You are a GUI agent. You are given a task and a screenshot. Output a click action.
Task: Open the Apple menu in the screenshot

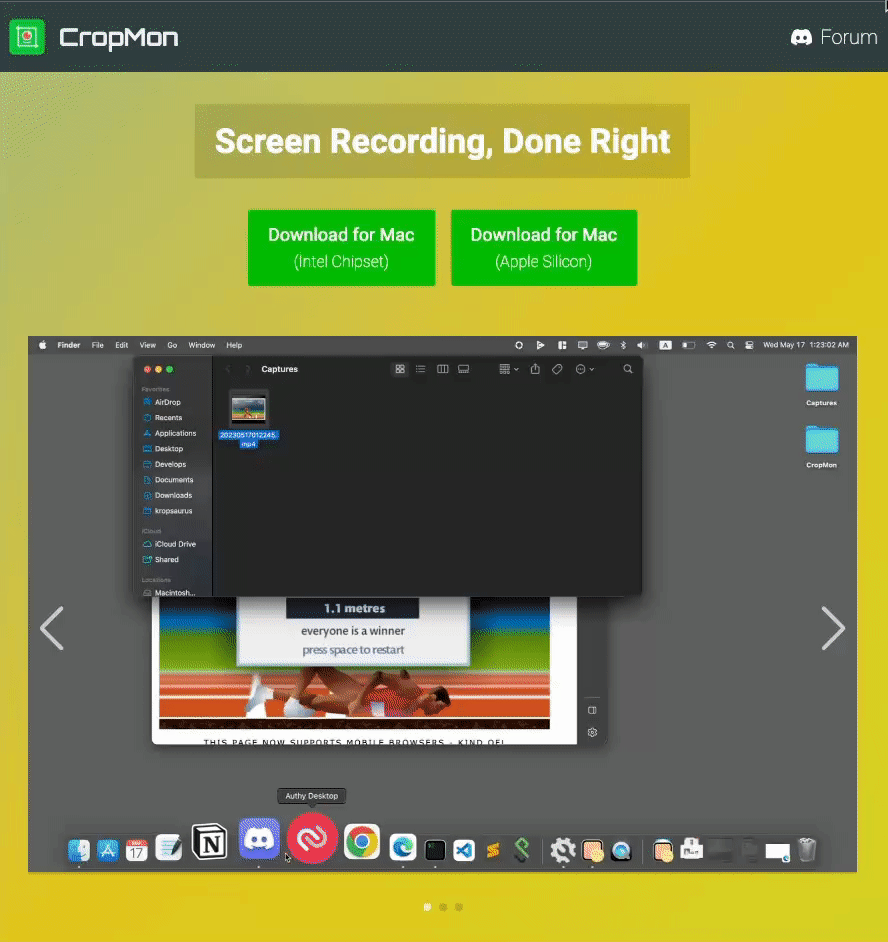tap(43, 345)
